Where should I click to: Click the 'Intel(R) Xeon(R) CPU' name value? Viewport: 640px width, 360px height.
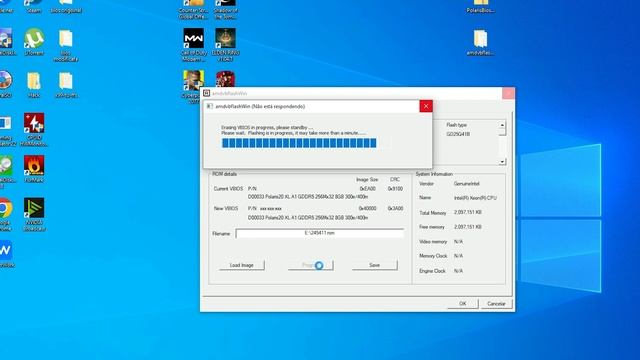[x=475, y=198]
